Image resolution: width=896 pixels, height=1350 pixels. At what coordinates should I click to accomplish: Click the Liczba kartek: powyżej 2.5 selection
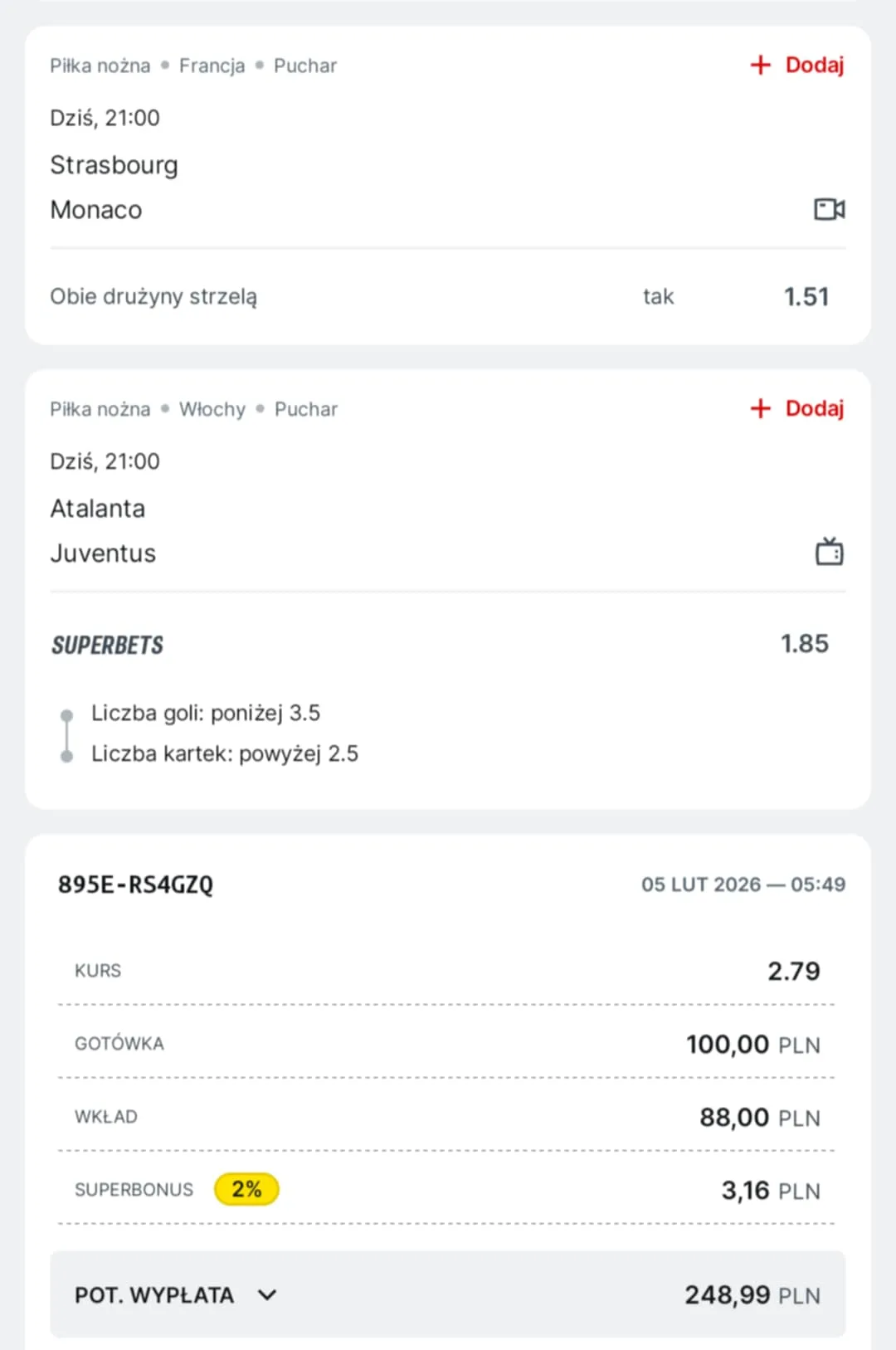pyautogui.click(x=225, y=753)
